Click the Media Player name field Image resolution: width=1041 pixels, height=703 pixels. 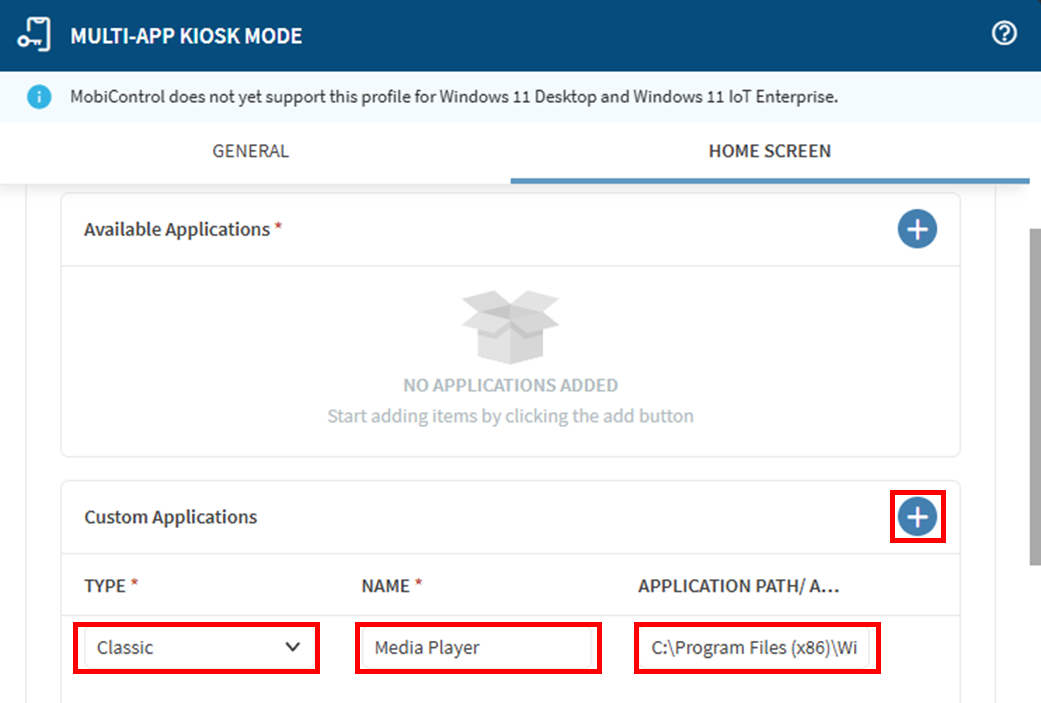(478, 648)
